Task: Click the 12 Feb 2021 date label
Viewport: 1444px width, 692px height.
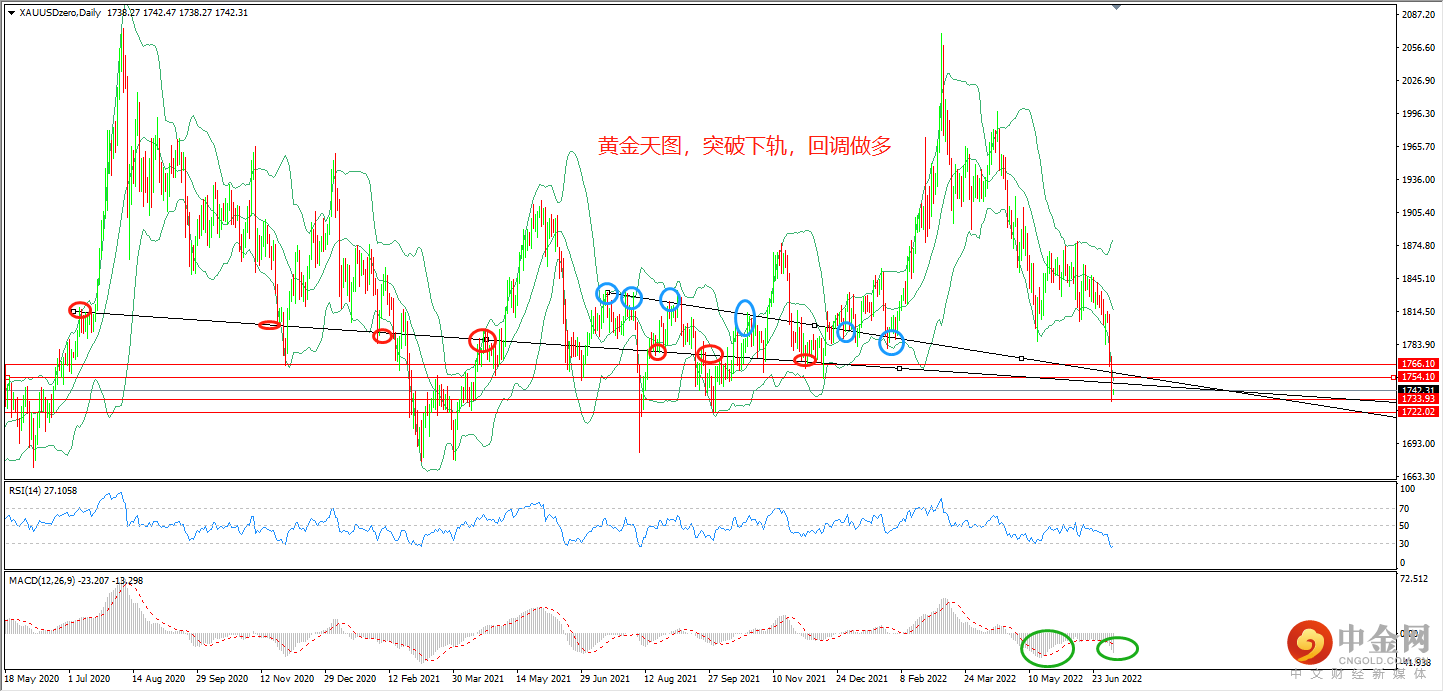Action: (415, 678)
